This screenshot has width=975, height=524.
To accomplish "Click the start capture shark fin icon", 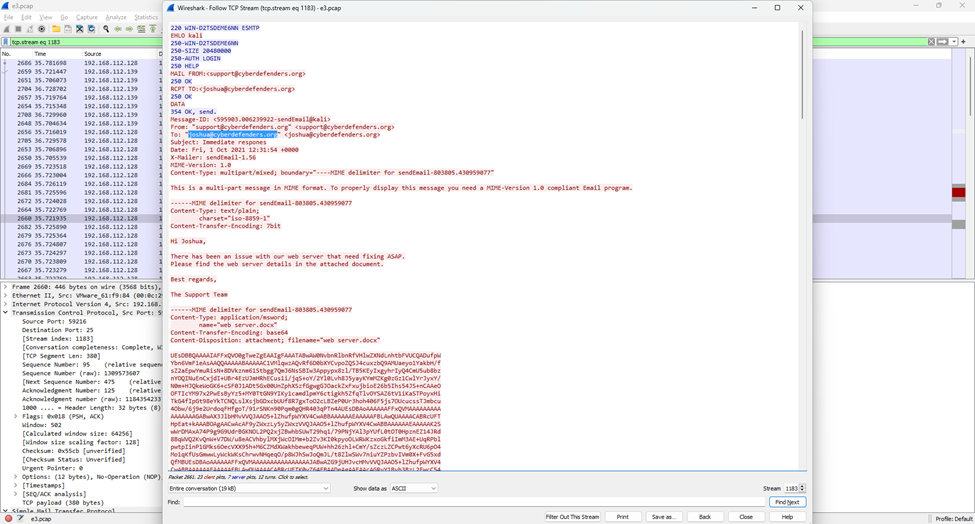I will (x=6, y=29).
